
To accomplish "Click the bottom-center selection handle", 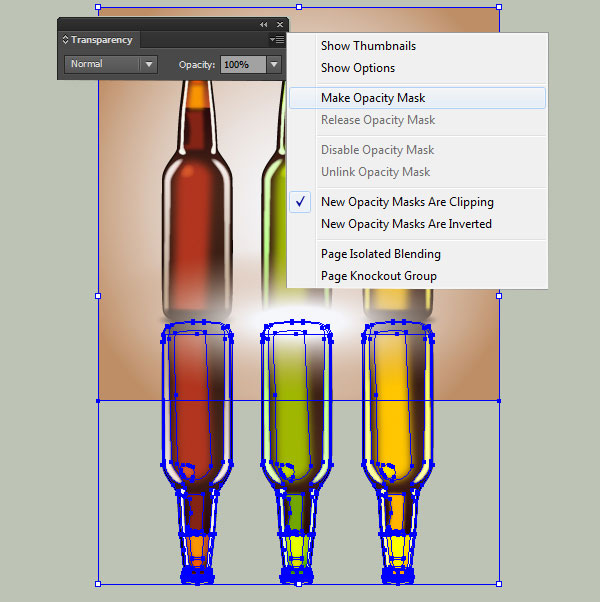I will [299, 584].
